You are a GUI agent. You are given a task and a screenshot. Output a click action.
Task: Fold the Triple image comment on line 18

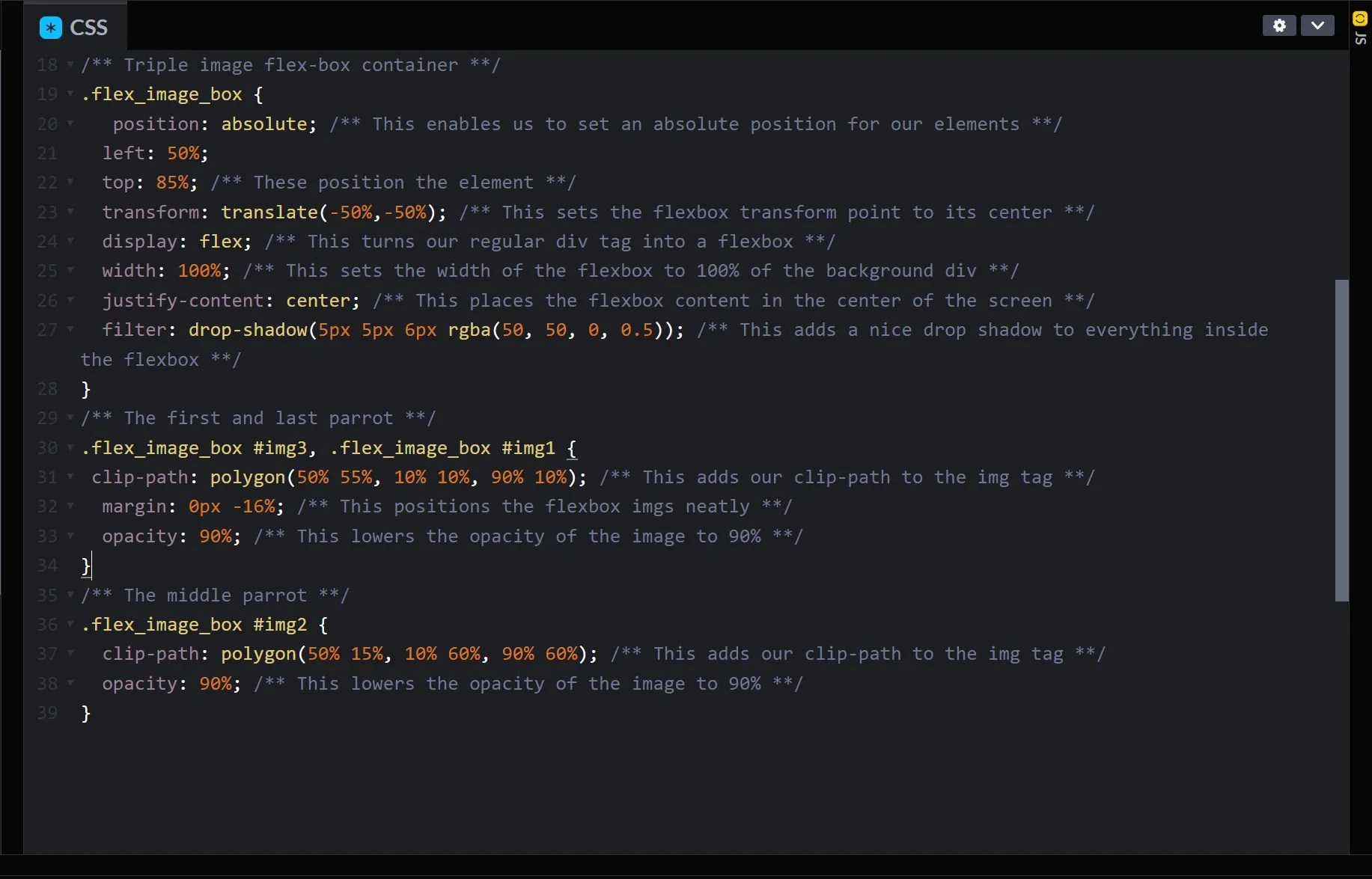[70, 64]
